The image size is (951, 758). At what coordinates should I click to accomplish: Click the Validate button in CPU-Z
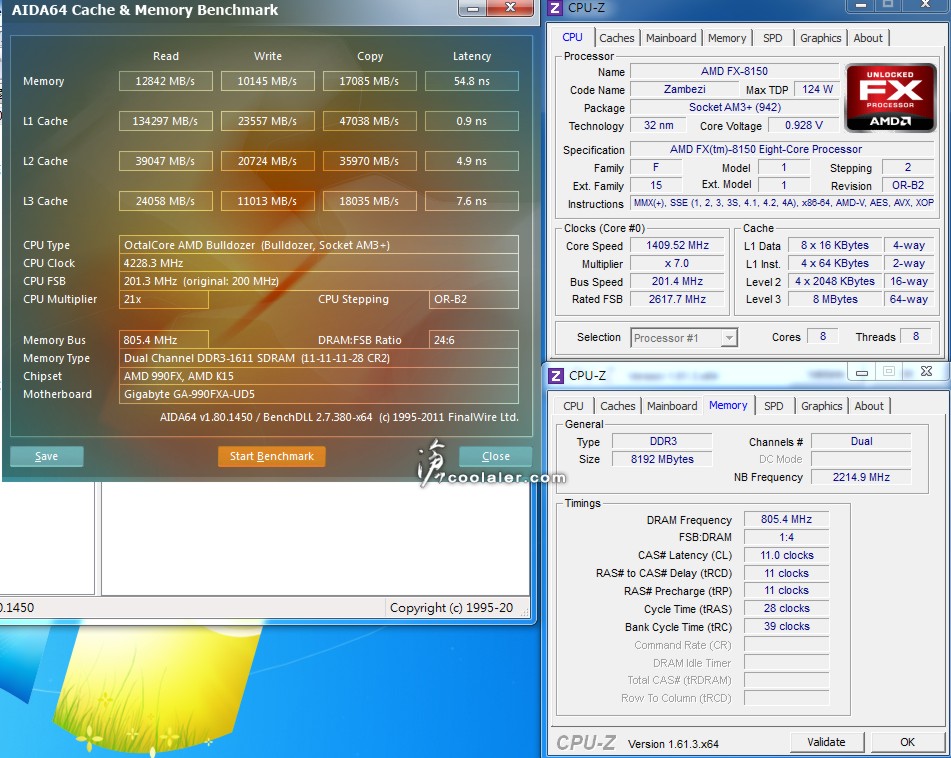826,742
